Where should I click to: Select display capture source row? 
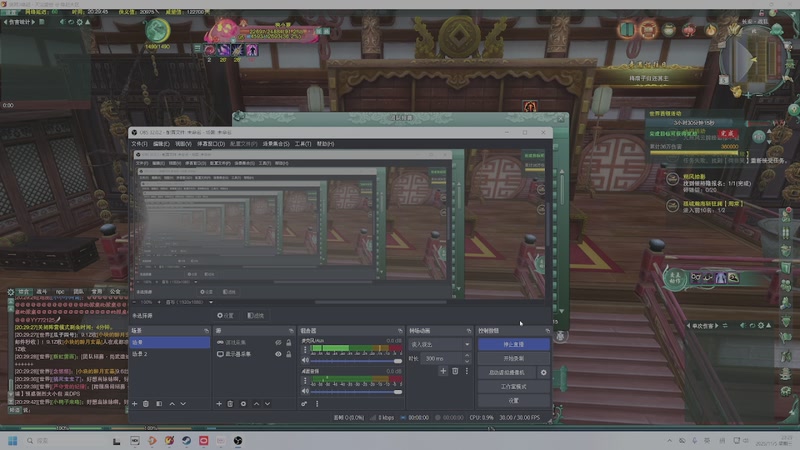(x=254, y=354)
